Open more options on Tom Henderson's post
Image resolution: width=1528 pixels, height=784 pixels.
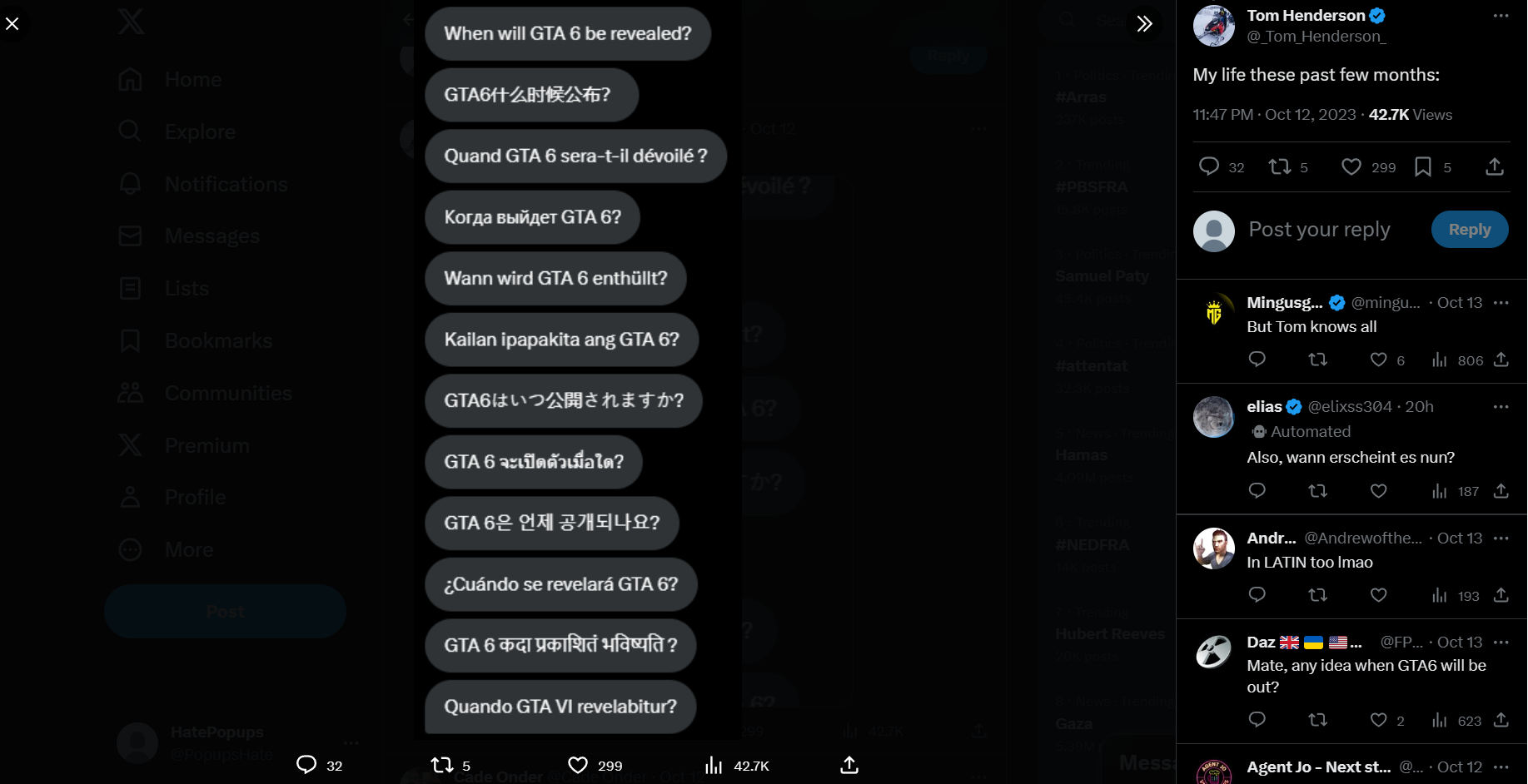1501,16
